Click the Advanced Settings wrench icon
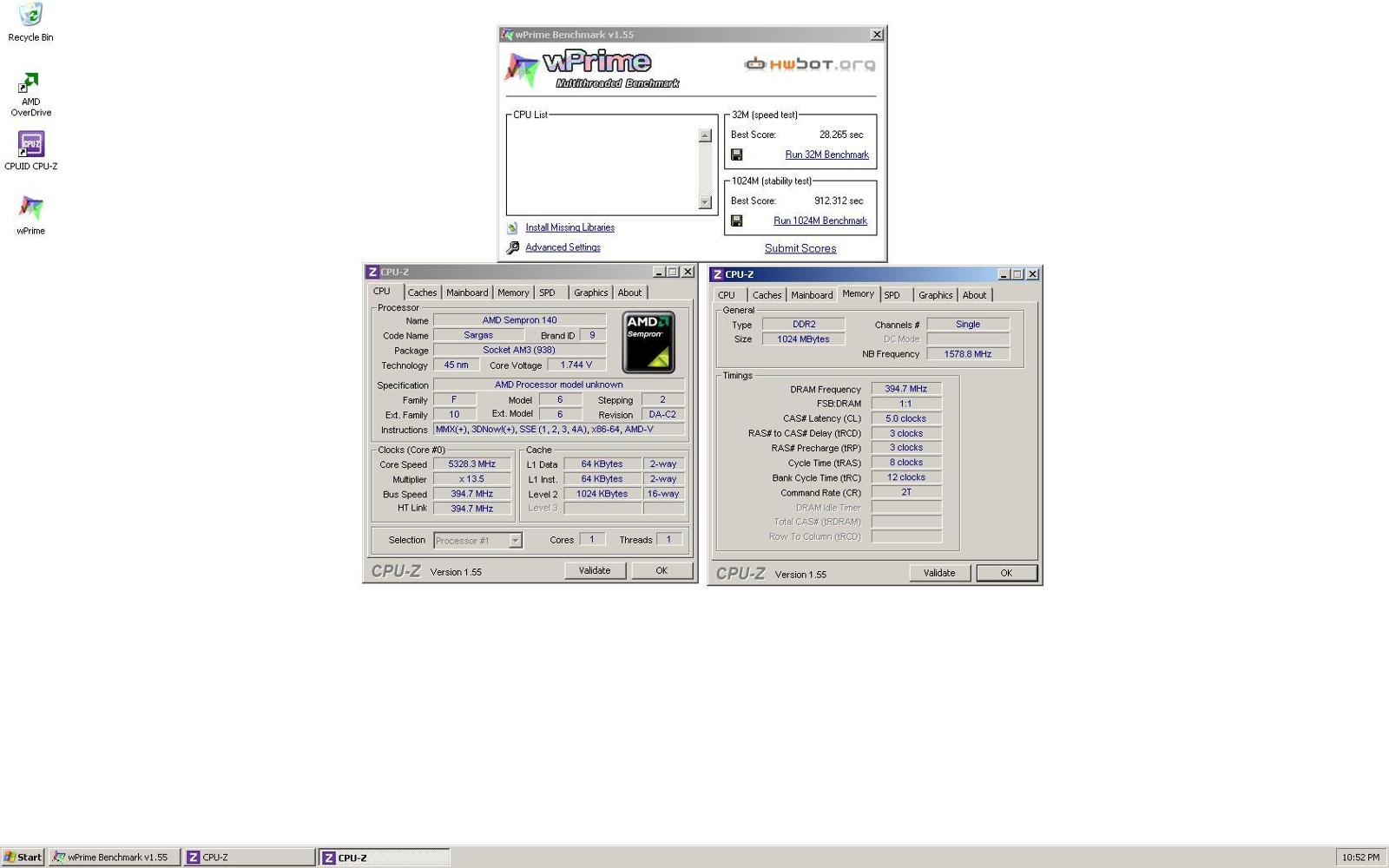The image size is (1389, 868). (512, 247)
